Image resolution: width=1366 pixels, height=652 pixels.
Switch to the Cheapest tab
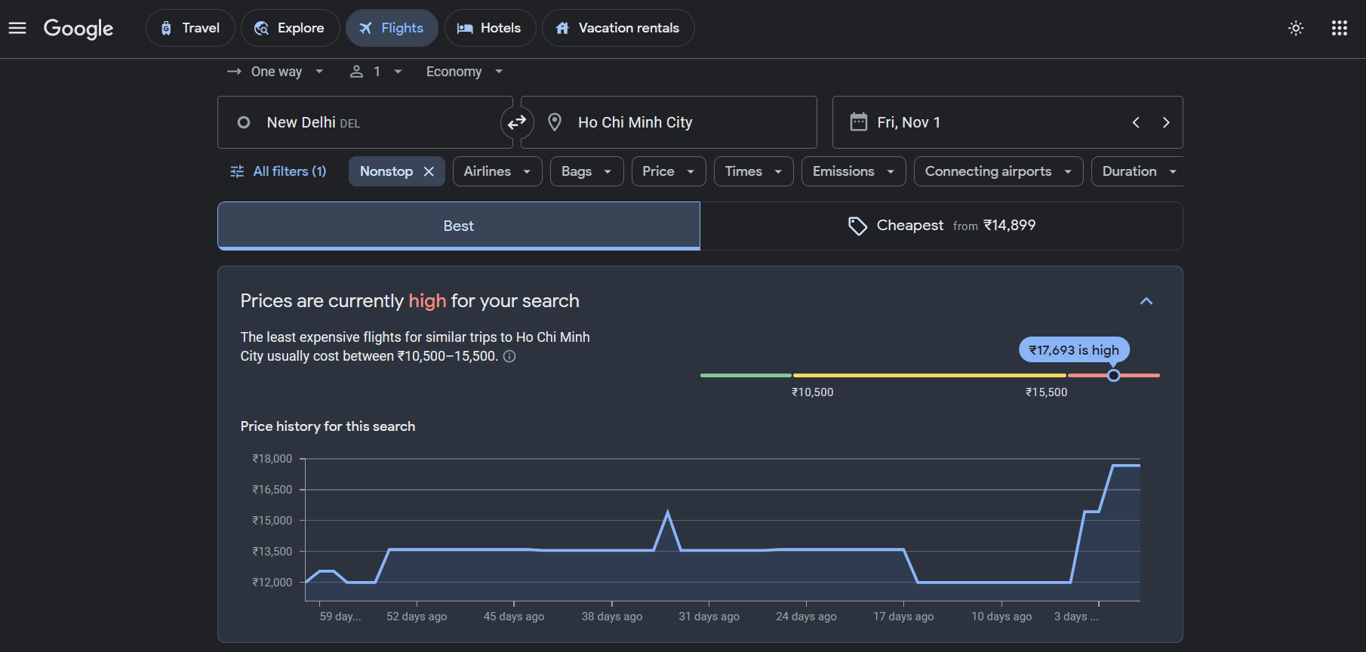pyautogui.click(x=941, y=226)
